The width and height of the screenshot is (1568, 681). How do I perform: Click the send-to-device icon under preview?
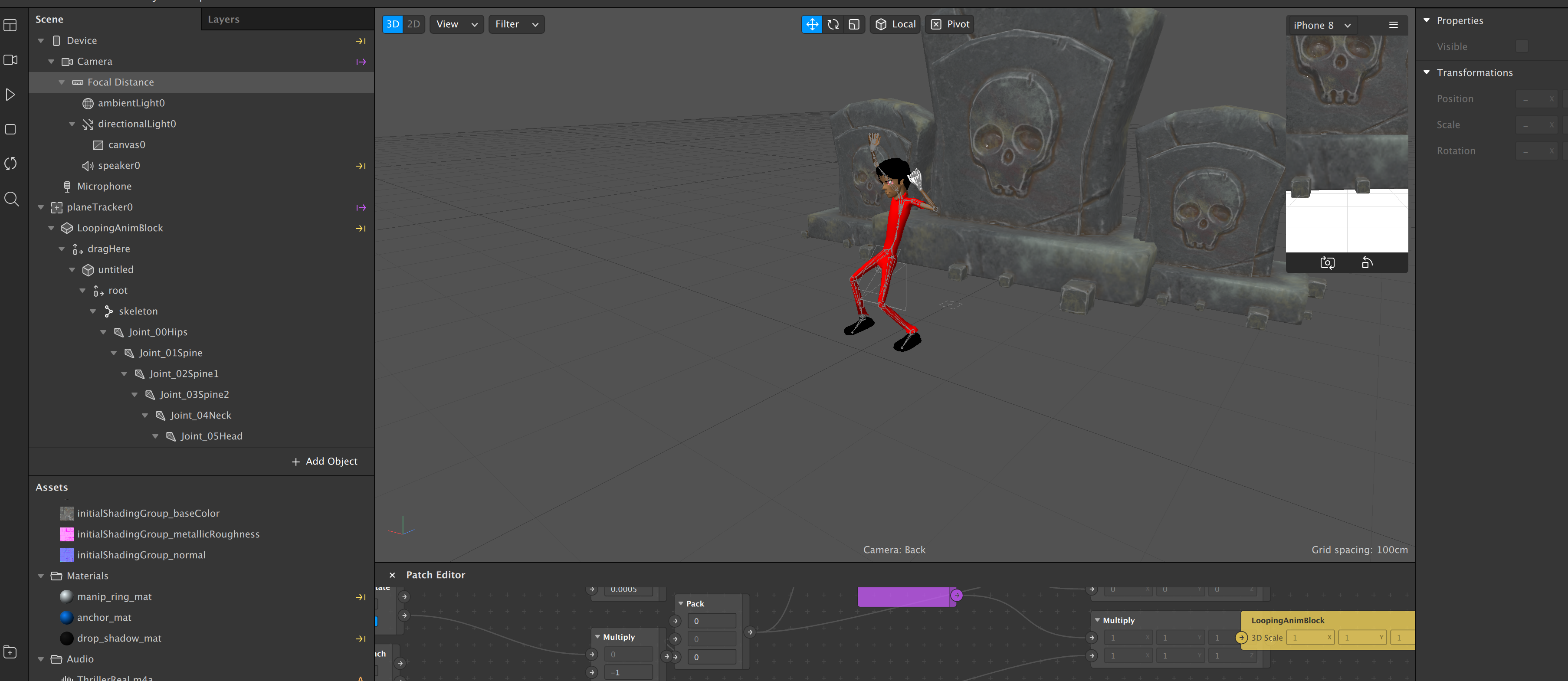point(1367,263)
